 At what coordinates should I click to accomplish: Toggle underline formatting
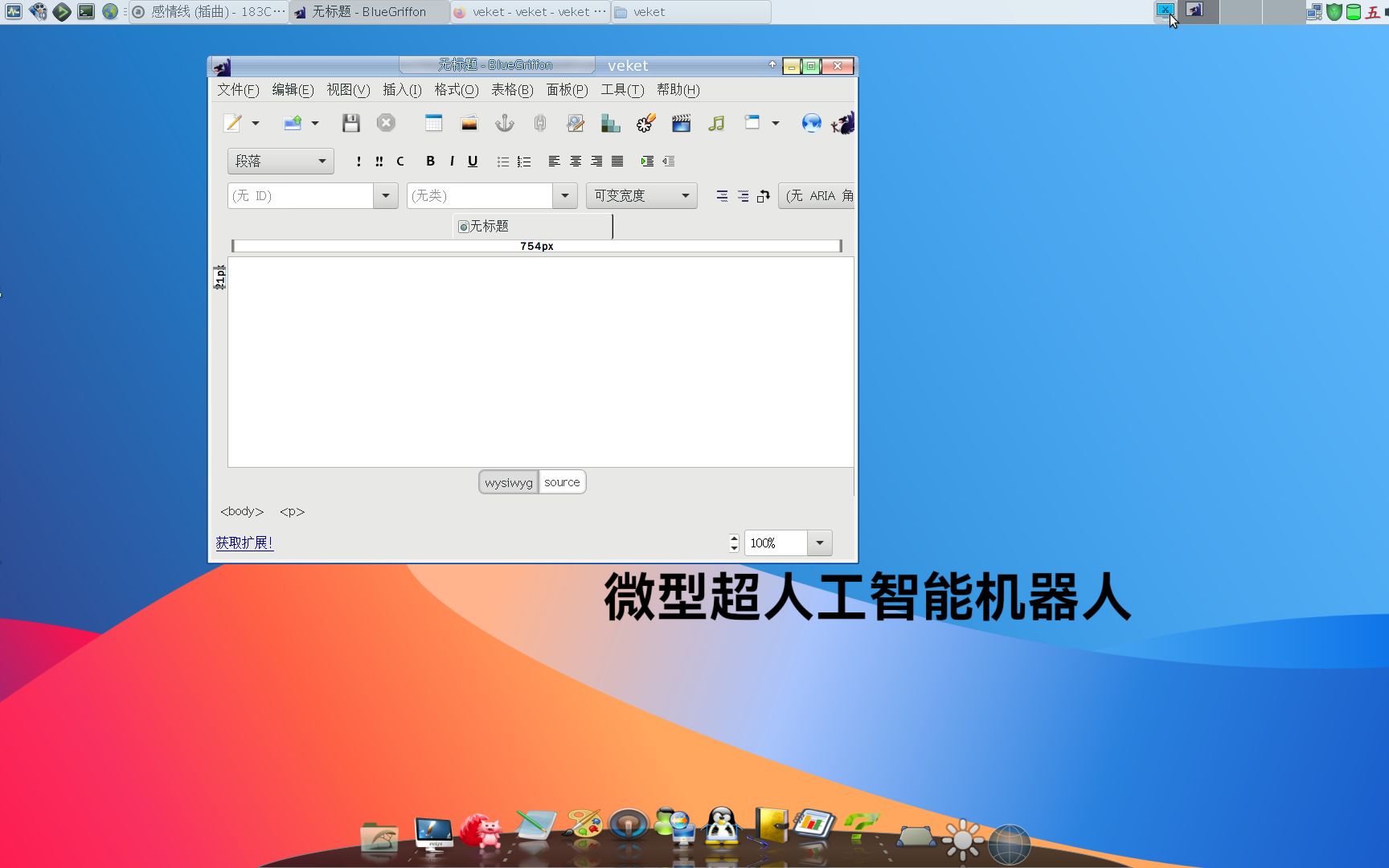pyautogui.click(x=473, y=161)
